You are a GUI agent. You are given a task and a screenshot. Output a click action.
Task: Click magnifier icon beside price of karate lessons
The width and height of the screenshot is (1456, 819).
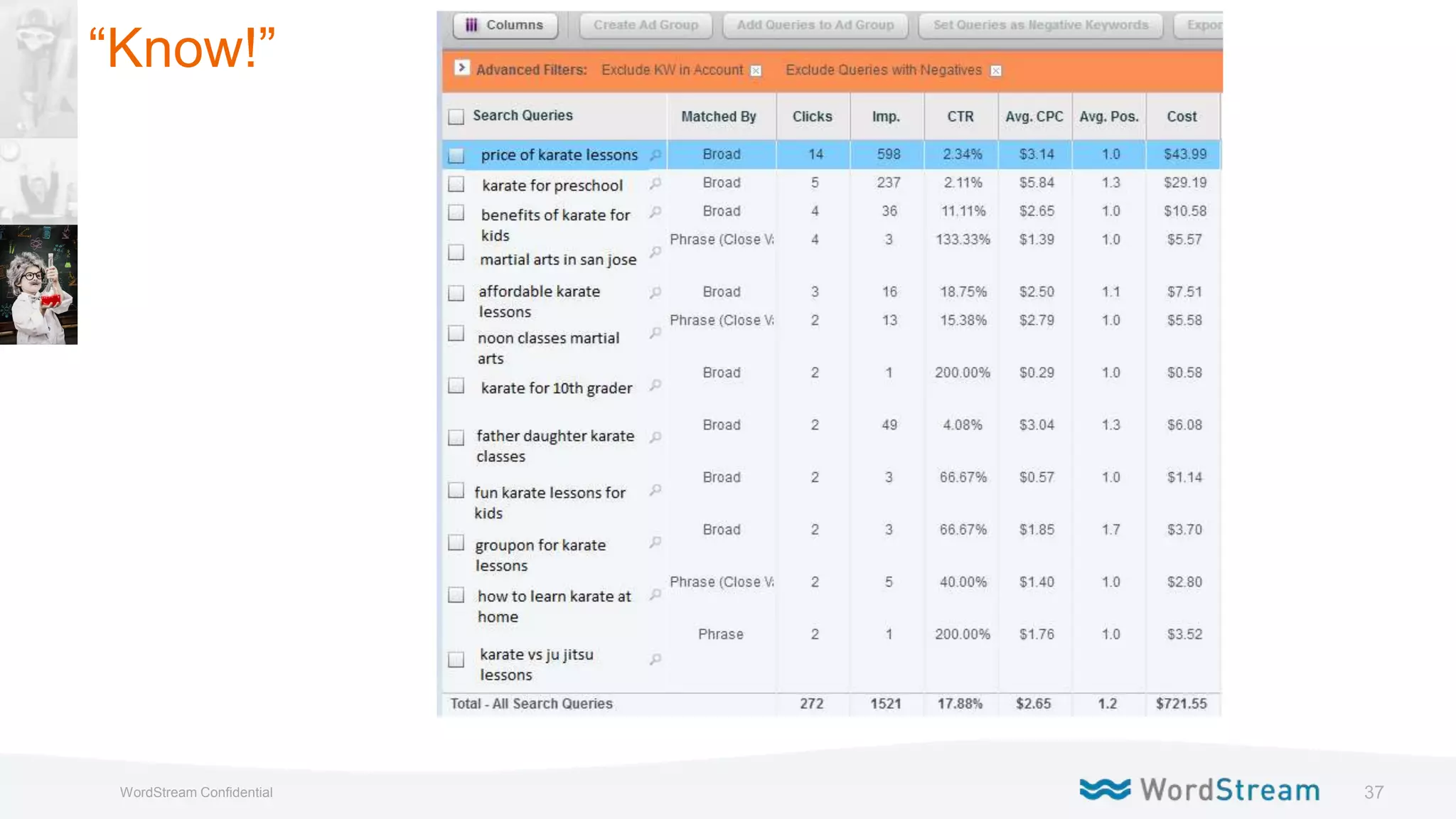[655, 154]
